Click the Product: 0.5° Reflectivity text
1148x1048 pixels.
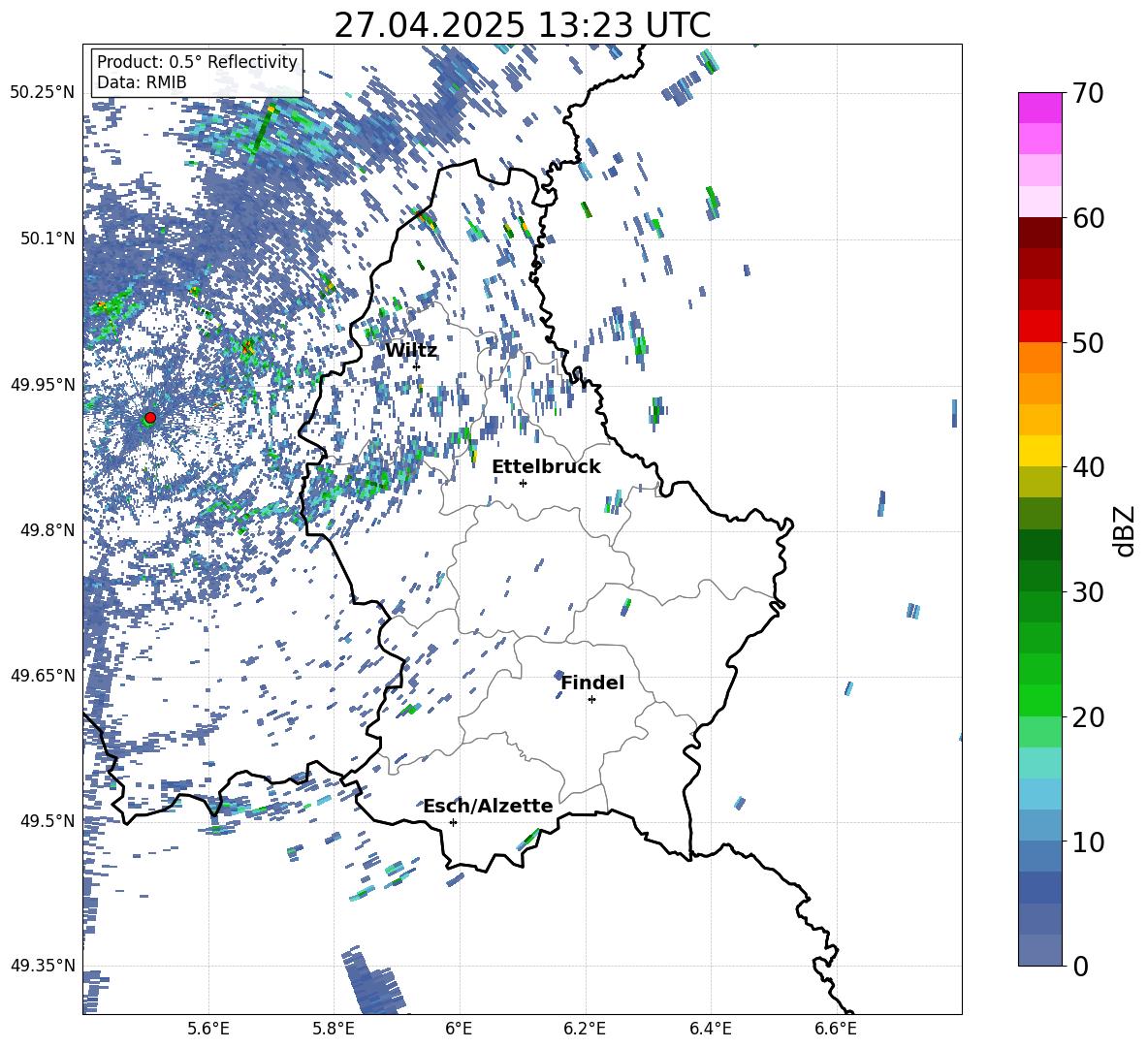click(197, 62)
